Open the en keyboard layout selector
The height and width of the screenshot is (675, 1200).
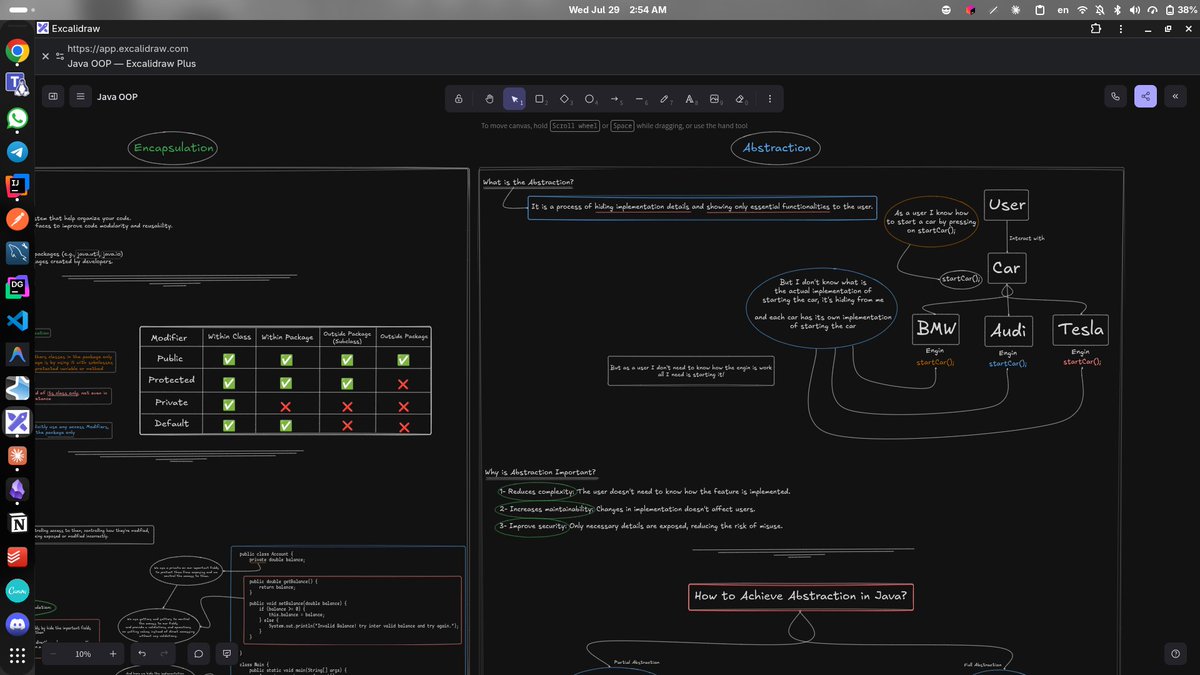1063,10
